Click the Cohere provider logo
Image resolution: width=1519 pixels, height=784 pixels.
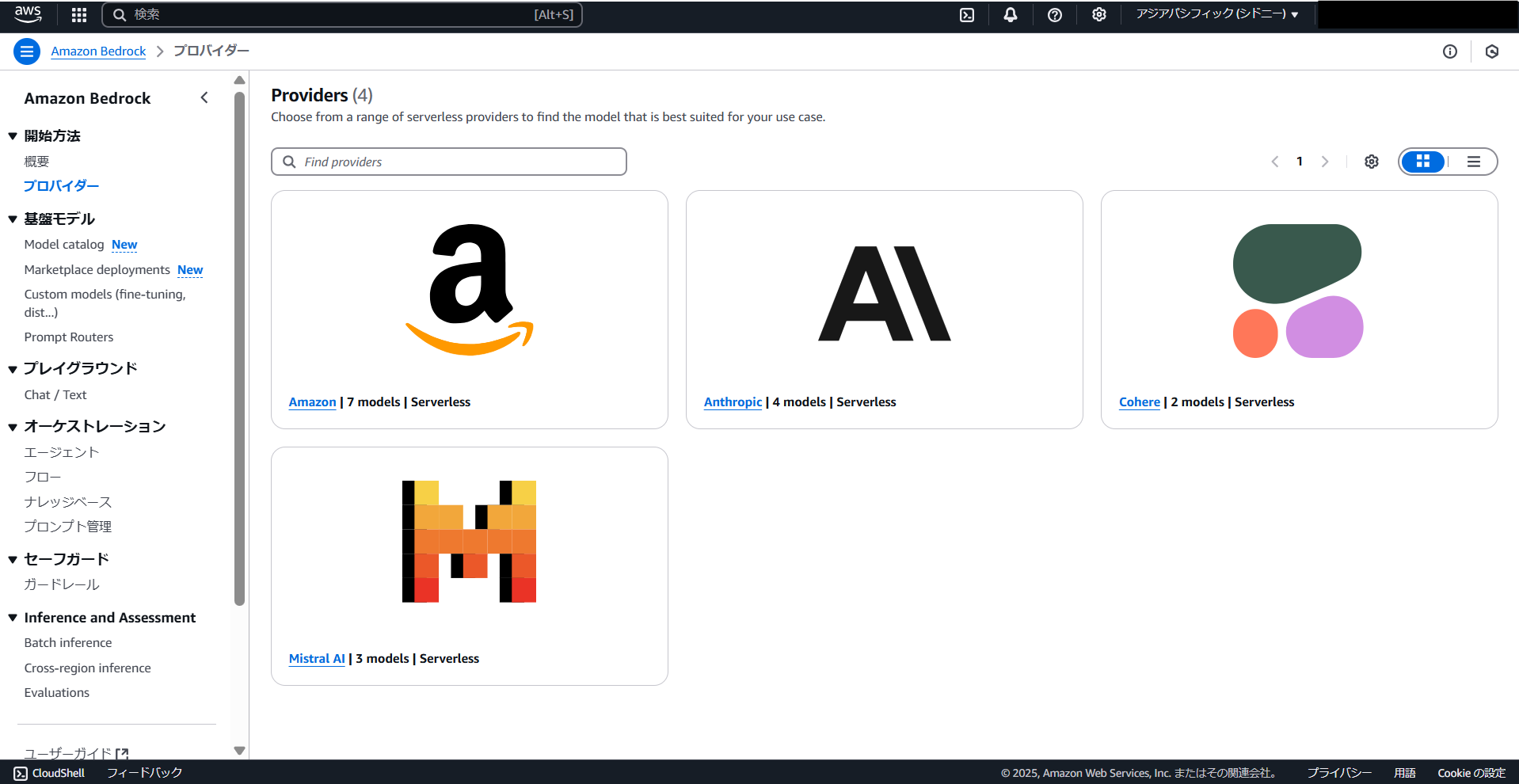tap(1298, 291)
